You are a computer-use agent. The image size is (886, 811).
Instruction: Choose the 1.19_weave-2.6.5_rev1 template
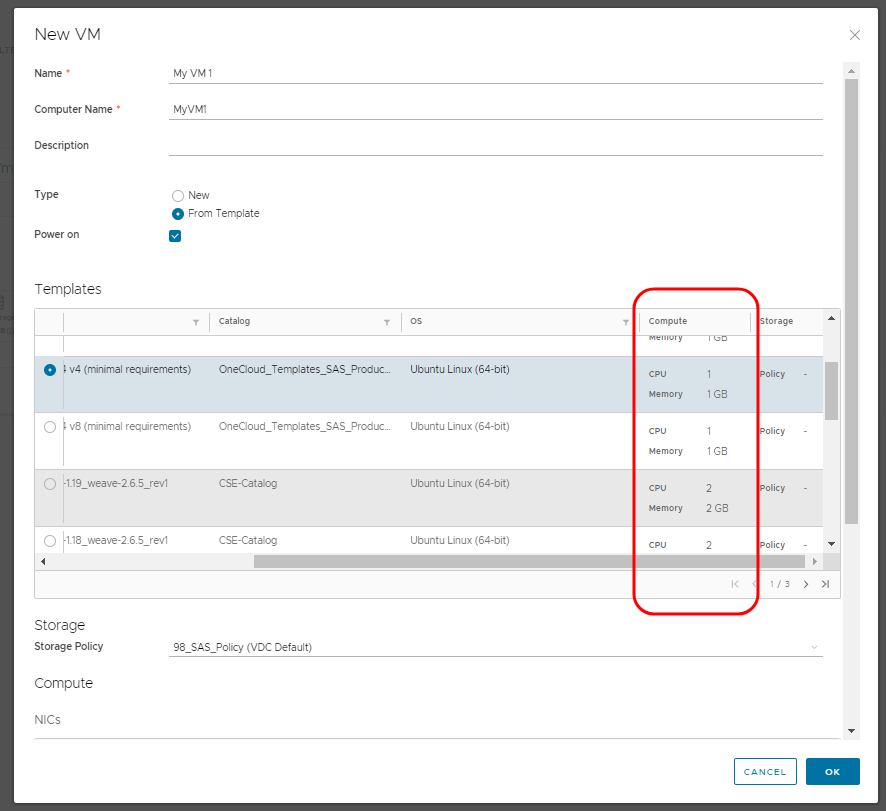(x=50, y=484)
